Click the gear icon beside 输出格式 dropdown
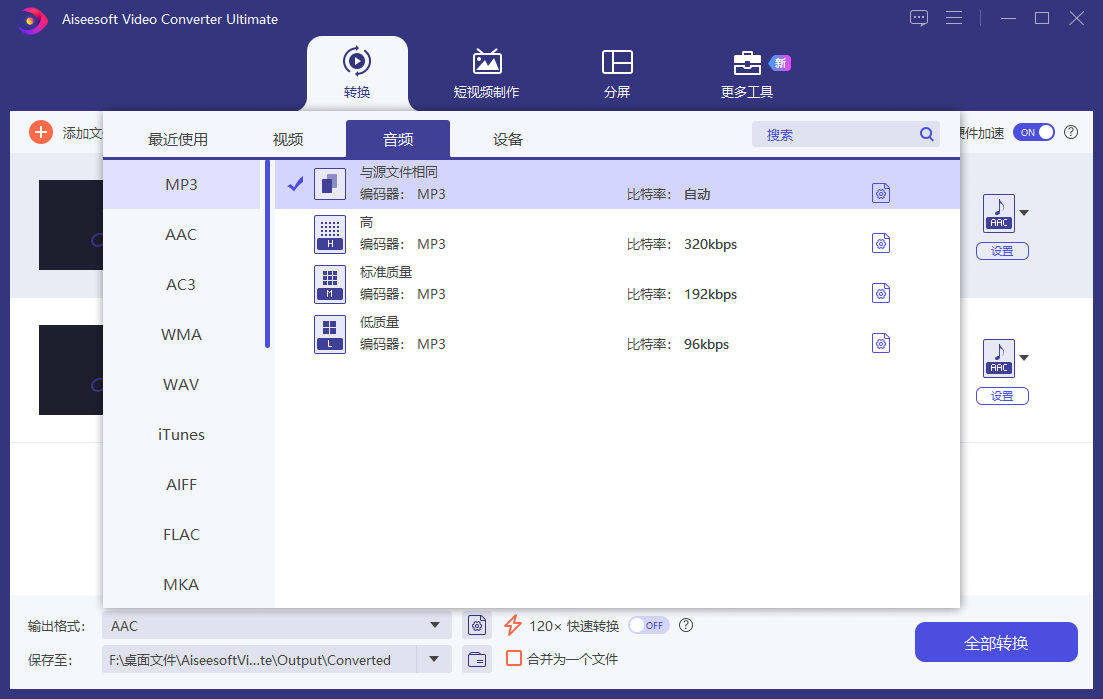The width and height of the screenshot is (1103, 699). pos(476,624)
